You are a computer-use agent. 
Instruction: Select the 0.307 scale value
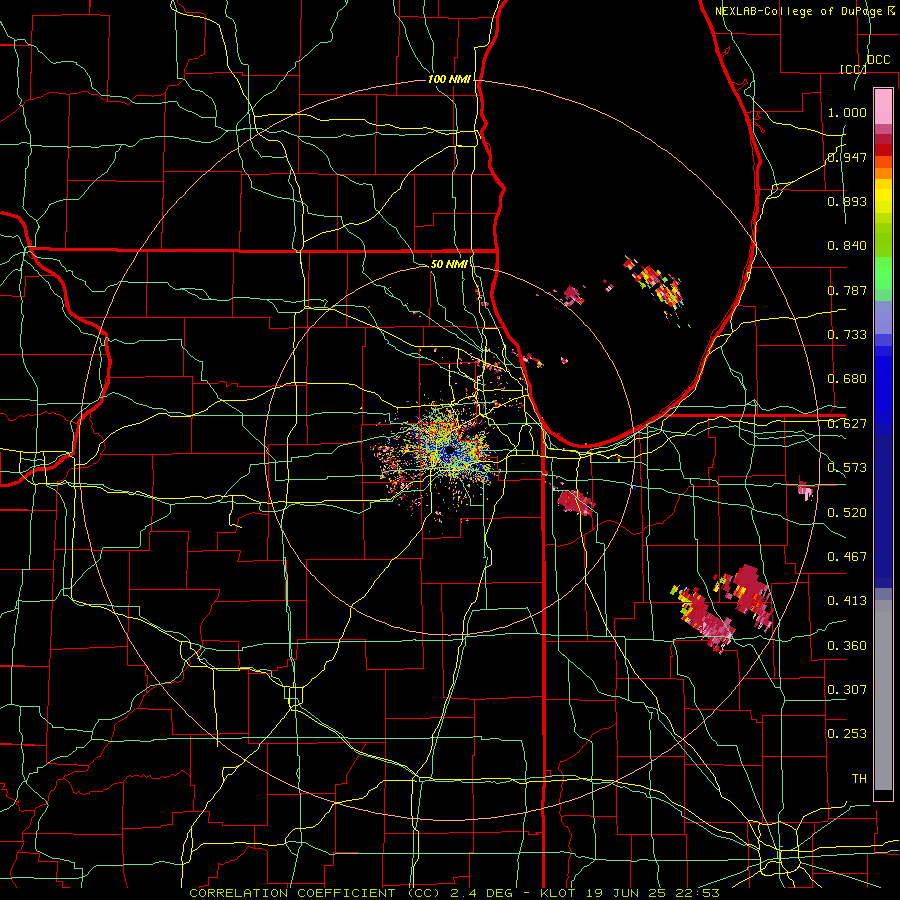tap(847, 690)
